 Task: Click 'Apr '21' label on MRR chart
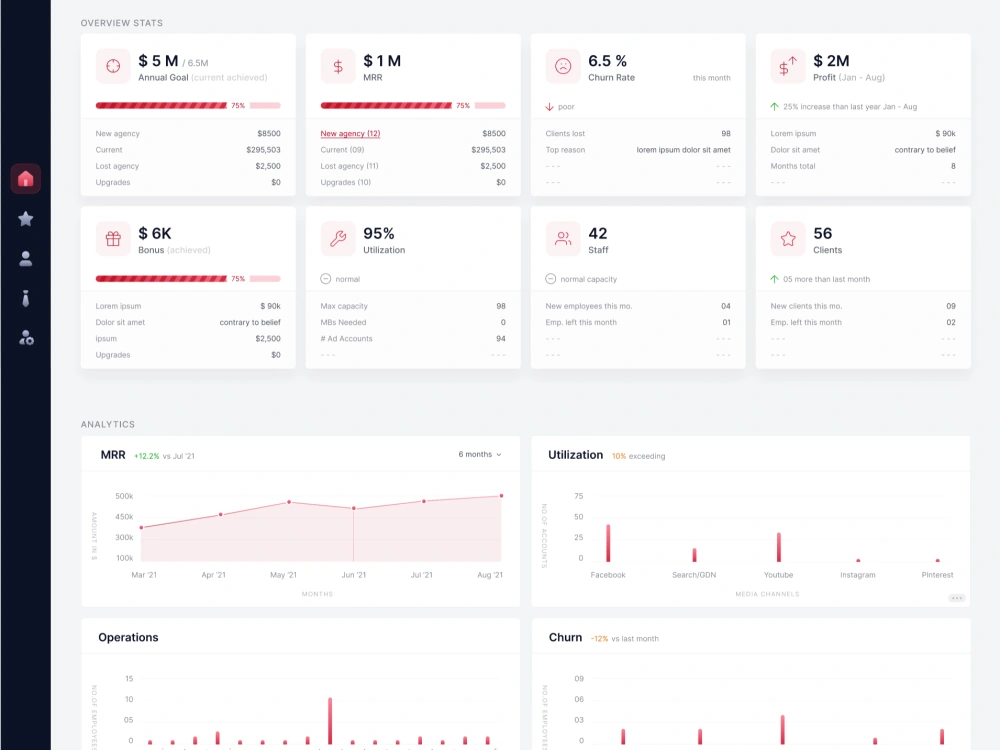click(x=214, y=575)
